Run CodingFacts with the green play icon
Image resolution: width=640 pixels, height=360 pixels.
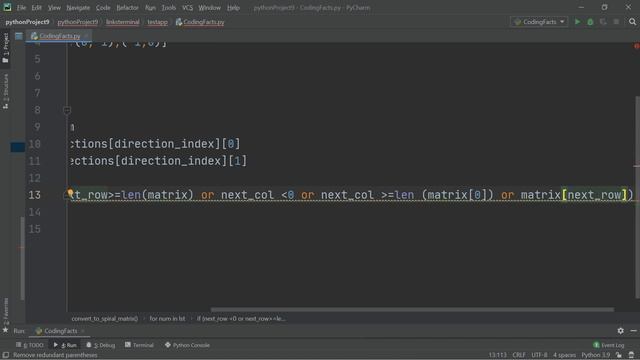tap(578, 22)
